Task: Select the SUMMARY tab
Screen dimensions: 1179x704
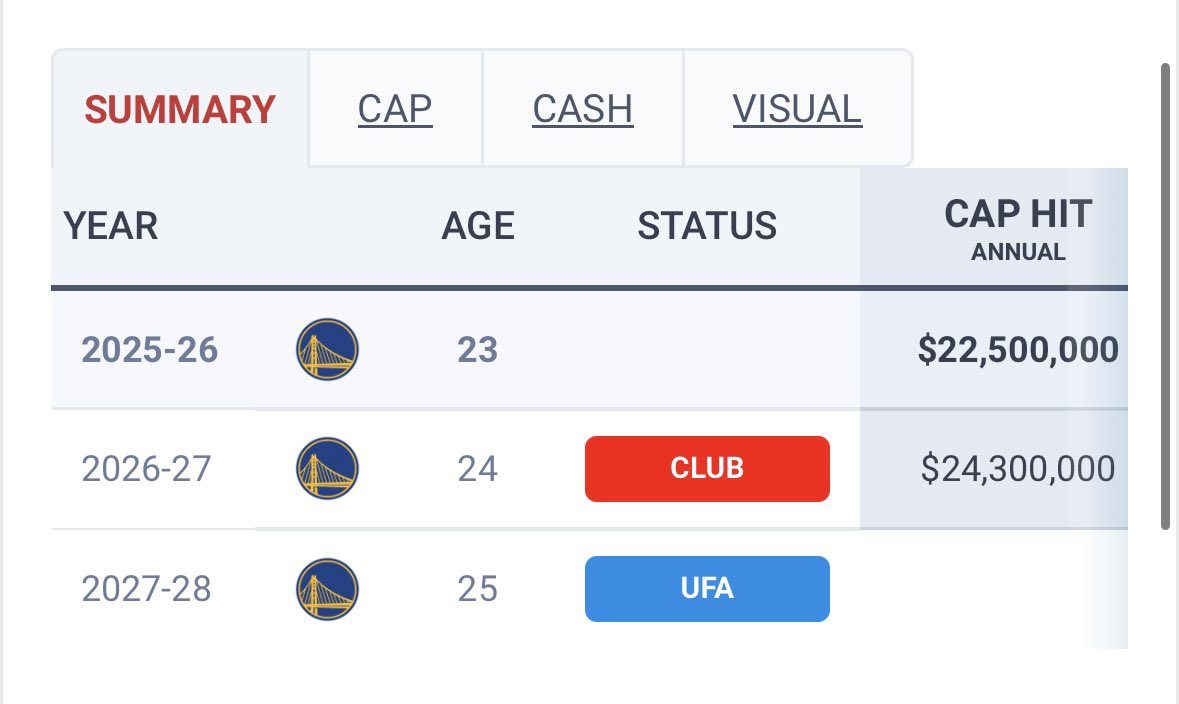Action: 180,109
